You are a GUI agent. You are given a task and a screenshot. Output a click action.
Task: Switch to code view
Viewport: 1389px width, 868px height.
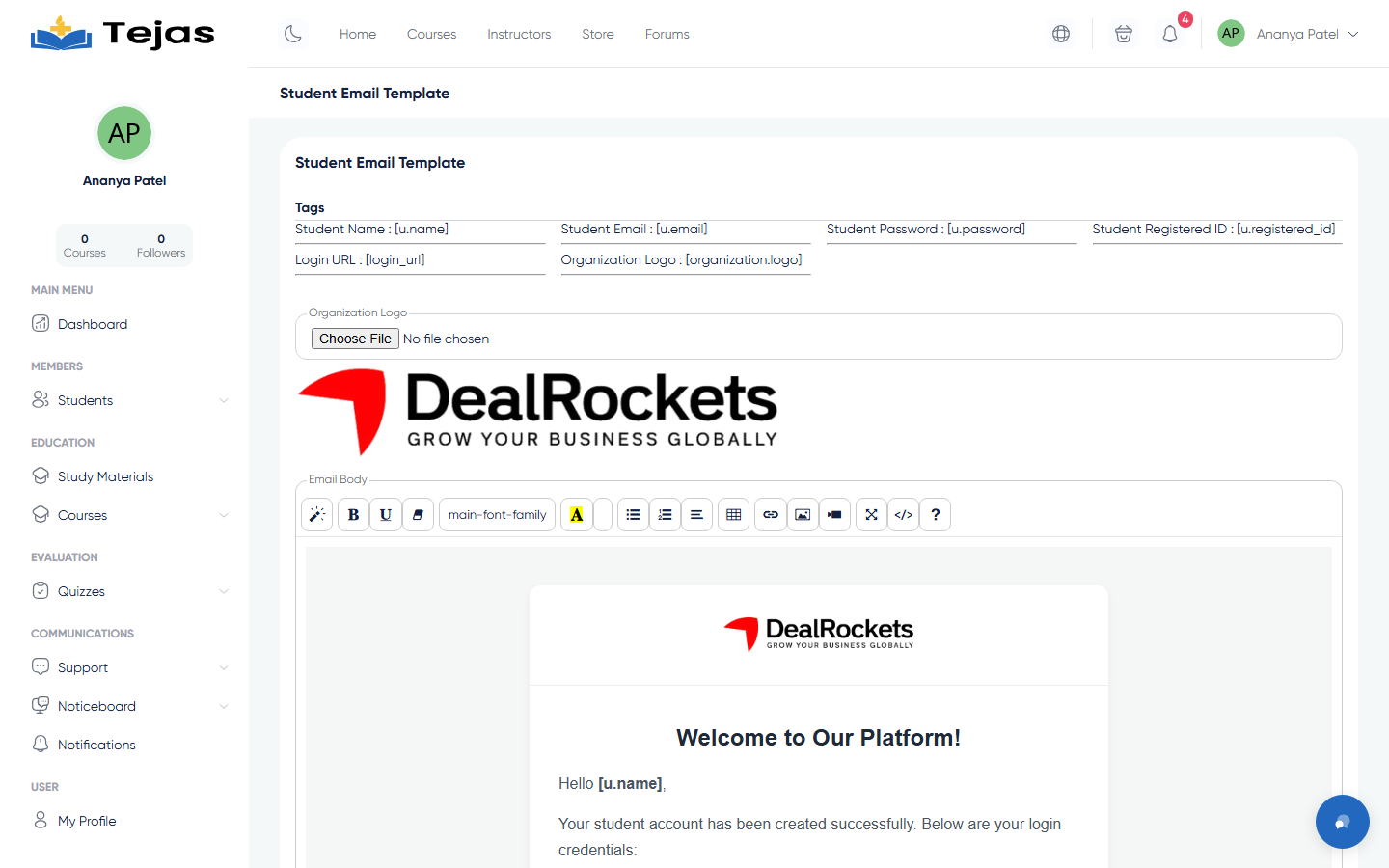[x=903, y=515]
